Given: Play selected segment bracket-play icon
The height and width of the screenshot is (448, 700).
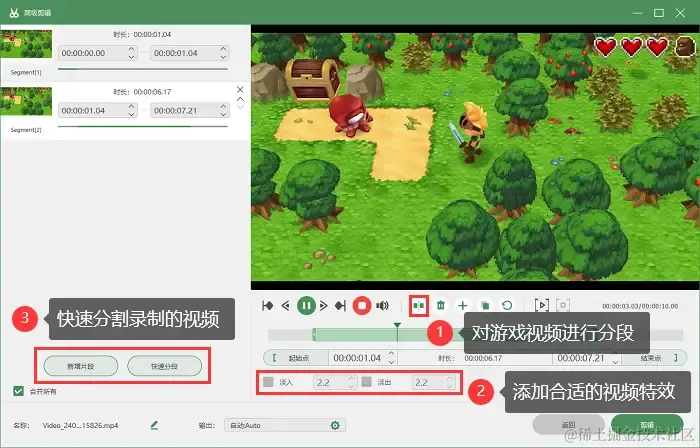Looking at the screenshot, I should coord(542,306).
